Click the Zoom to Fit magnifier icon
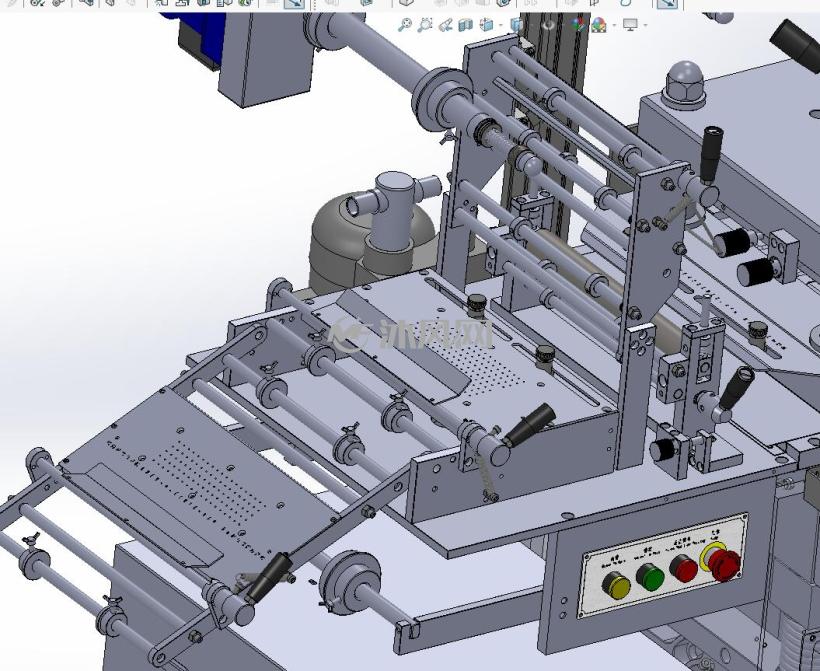The height and width of the screenshot is (671, 820). [x=404, y=25]
